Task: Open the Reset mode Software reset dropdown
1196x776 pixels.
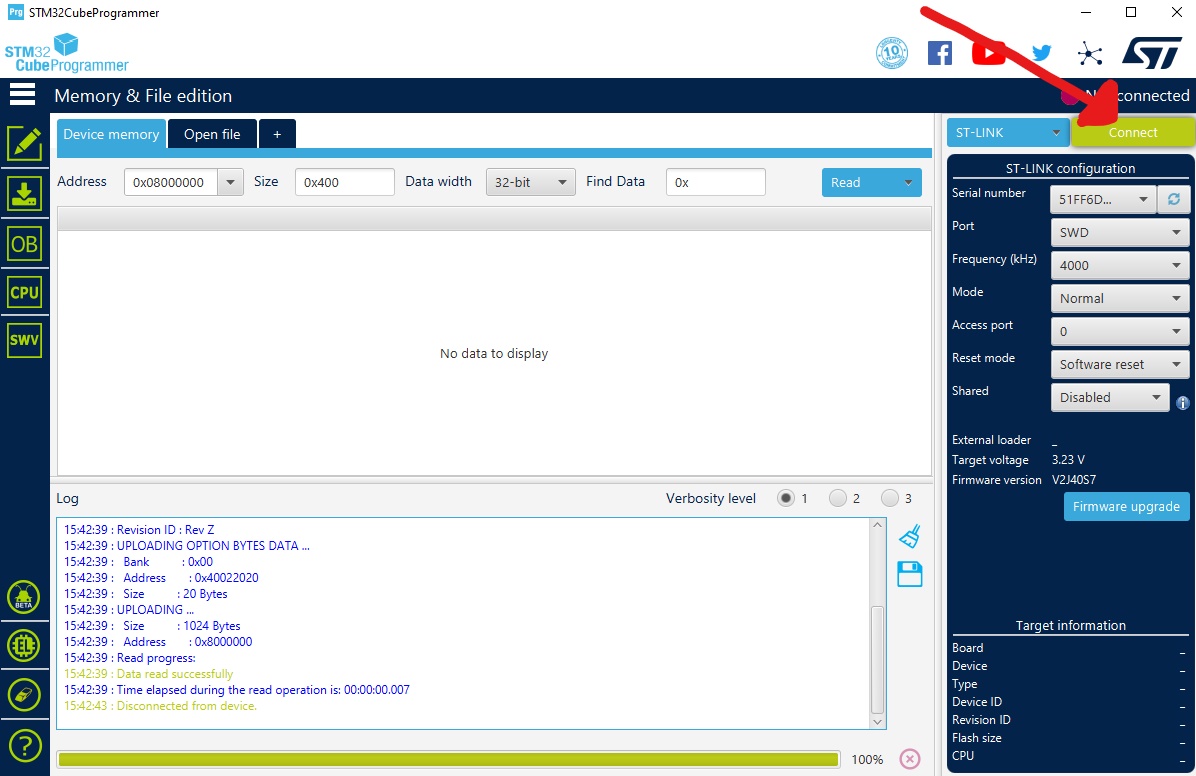Action: pyautogui.click(x=1120, y=364)
